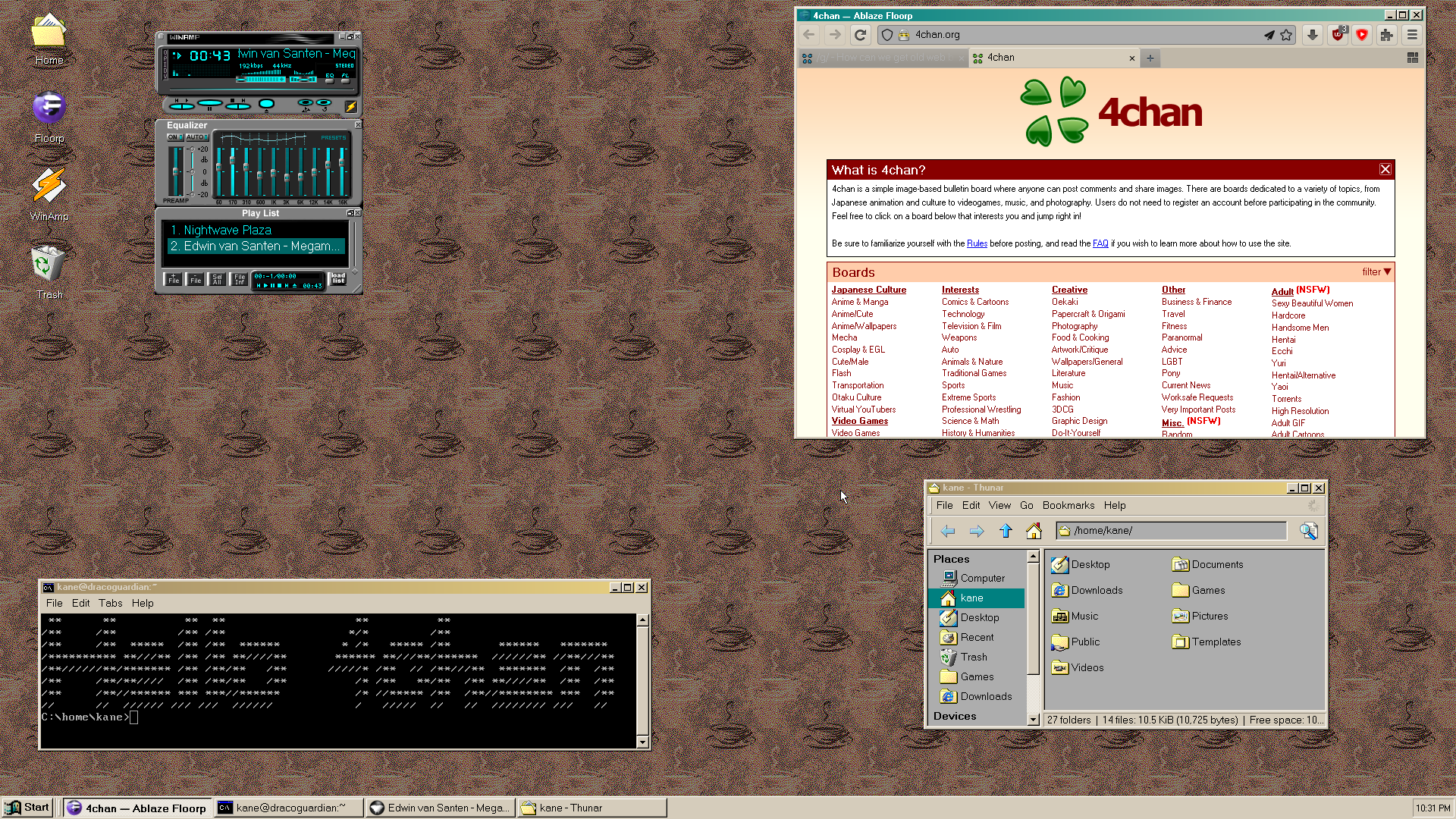Click browser back arrow button
Screen dimensions: 1456x819
click(x=809, y=35)
